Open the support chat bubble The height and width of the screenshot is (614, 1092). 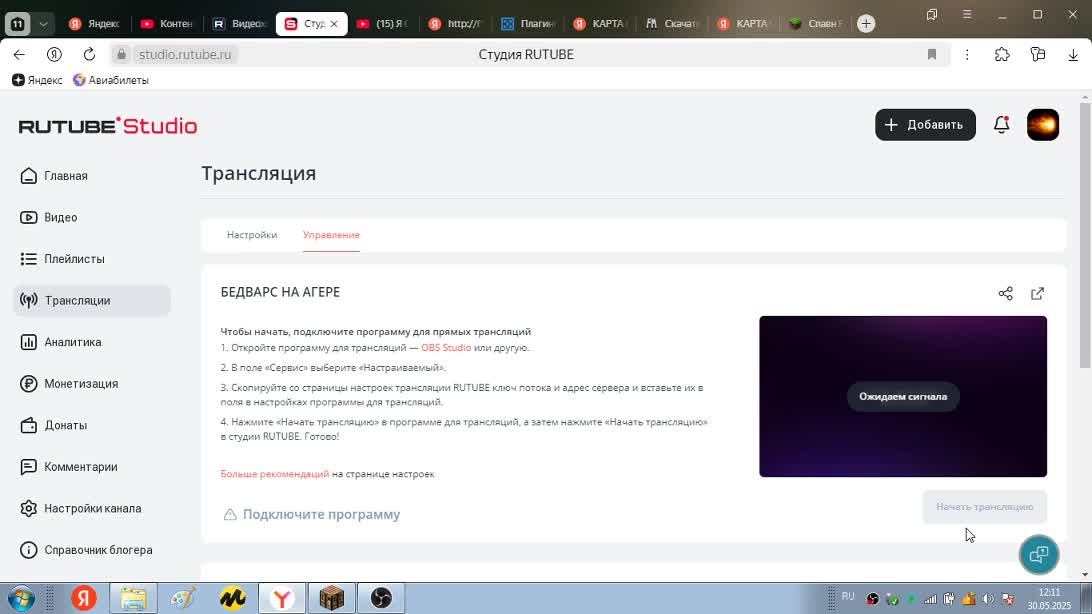1039,555
